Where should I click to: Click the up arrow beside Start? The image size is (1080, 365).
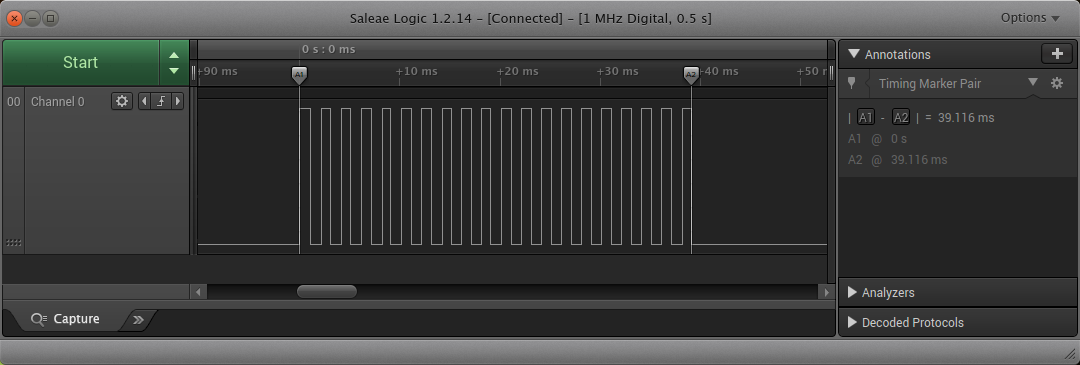pyautogui.click(x=174, y=55)
